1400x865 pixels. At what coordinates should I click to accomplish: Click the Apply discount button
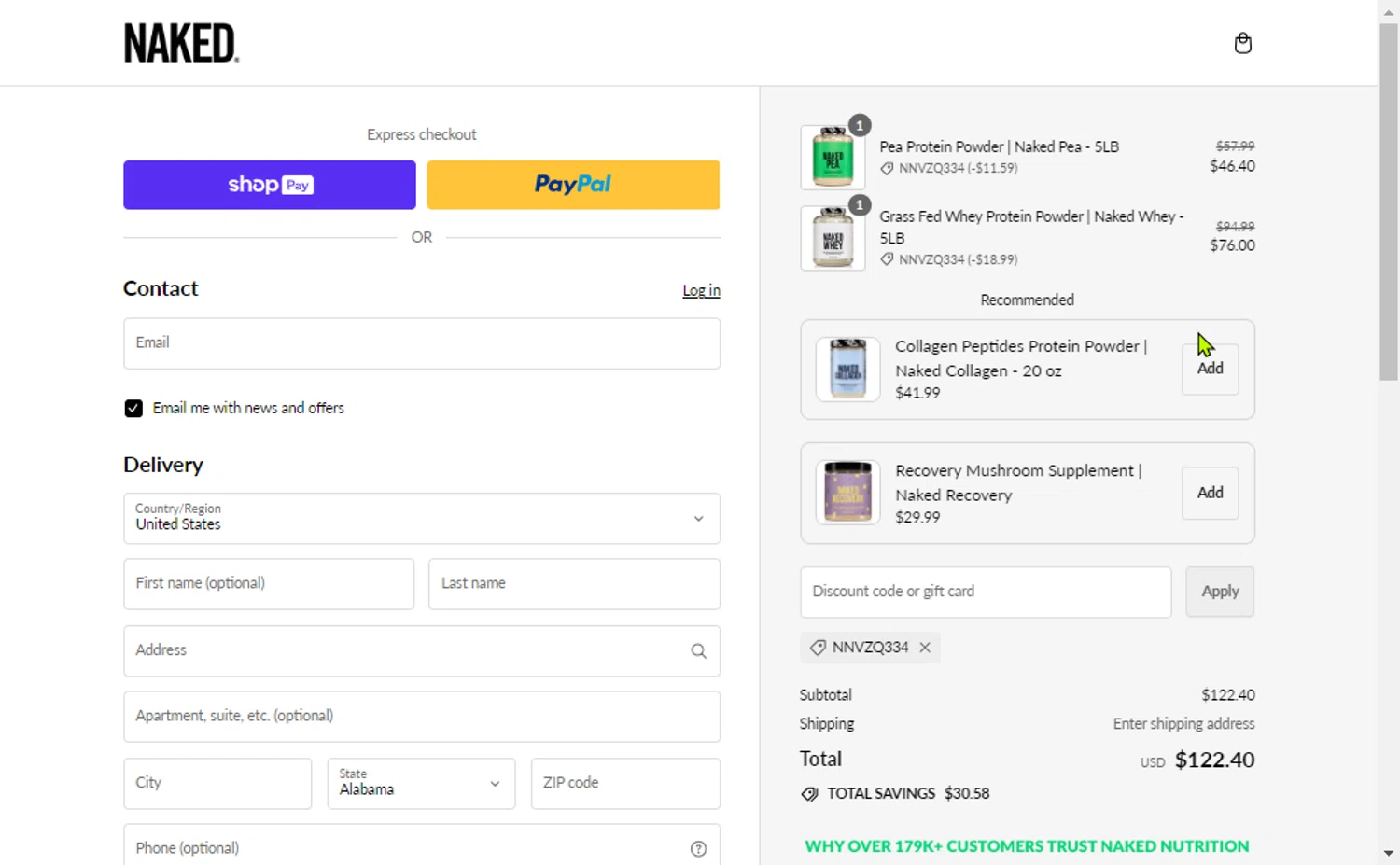(x=1220, y=592)
